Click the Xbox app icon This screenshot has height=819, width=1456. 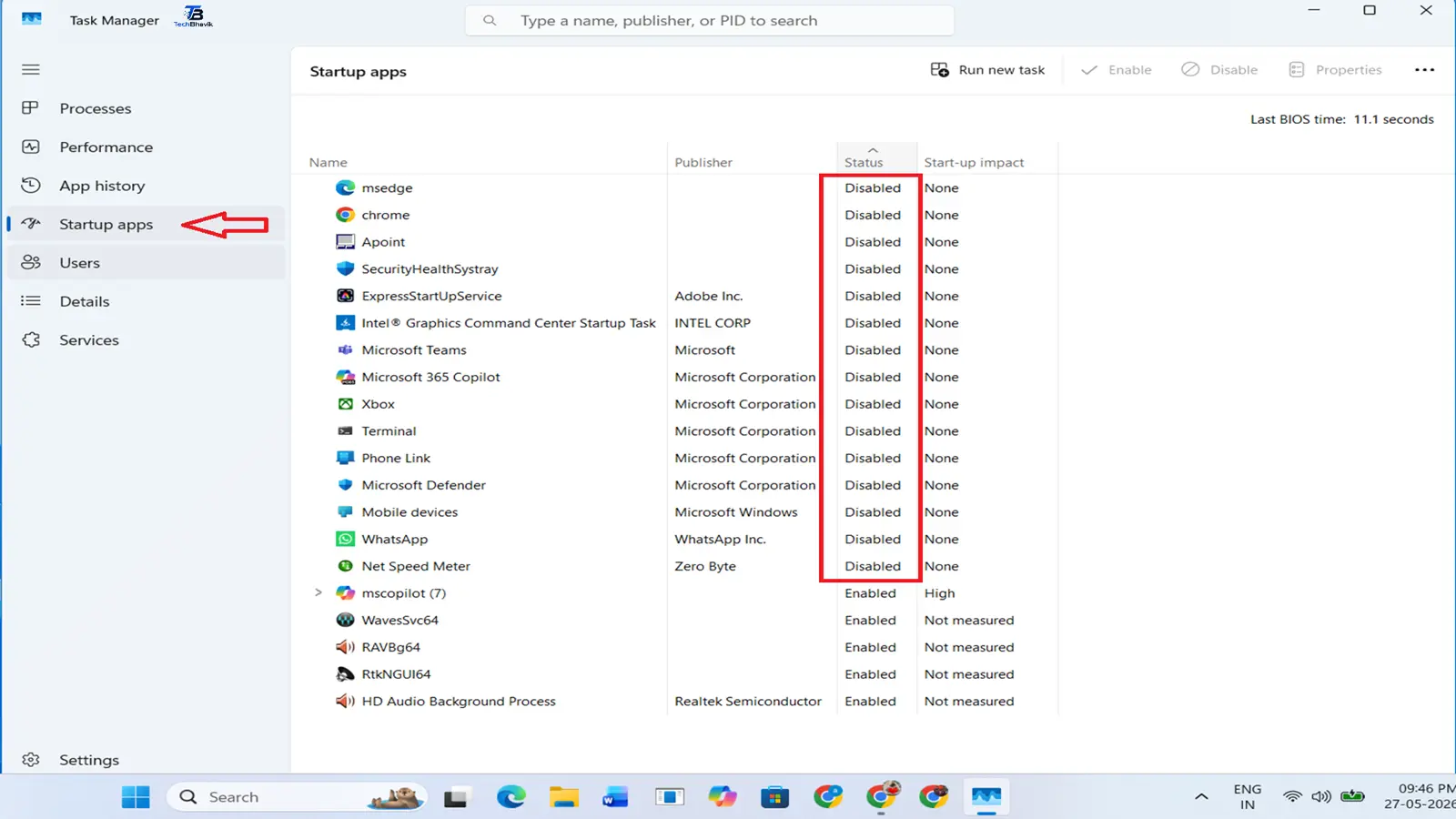coord(345,404)
